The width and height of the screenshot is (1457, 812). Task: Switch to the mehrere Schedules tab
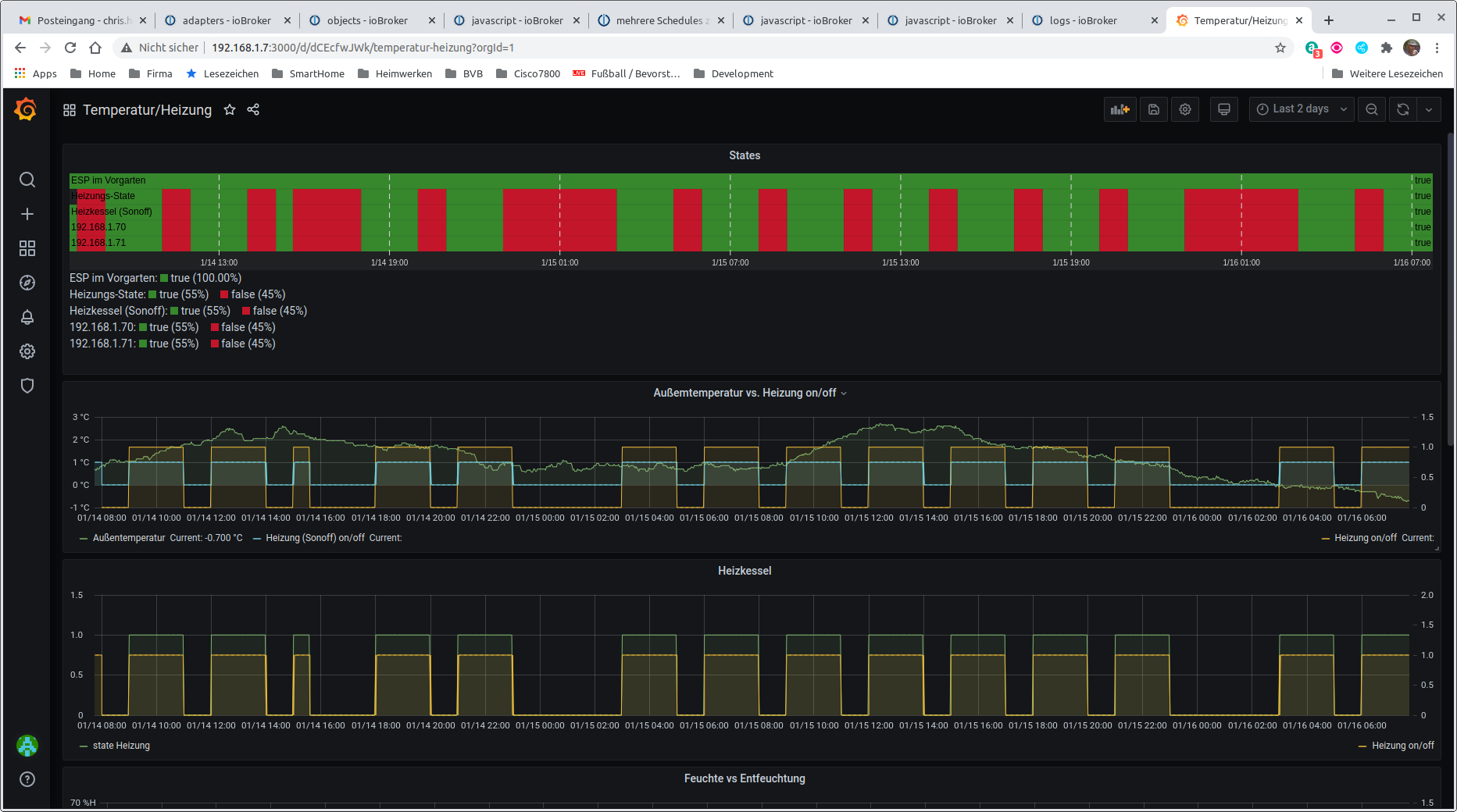[x=660, y=20]
